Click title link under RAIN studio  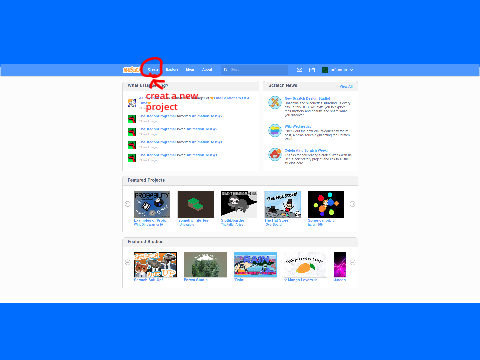tap(239, 280)
